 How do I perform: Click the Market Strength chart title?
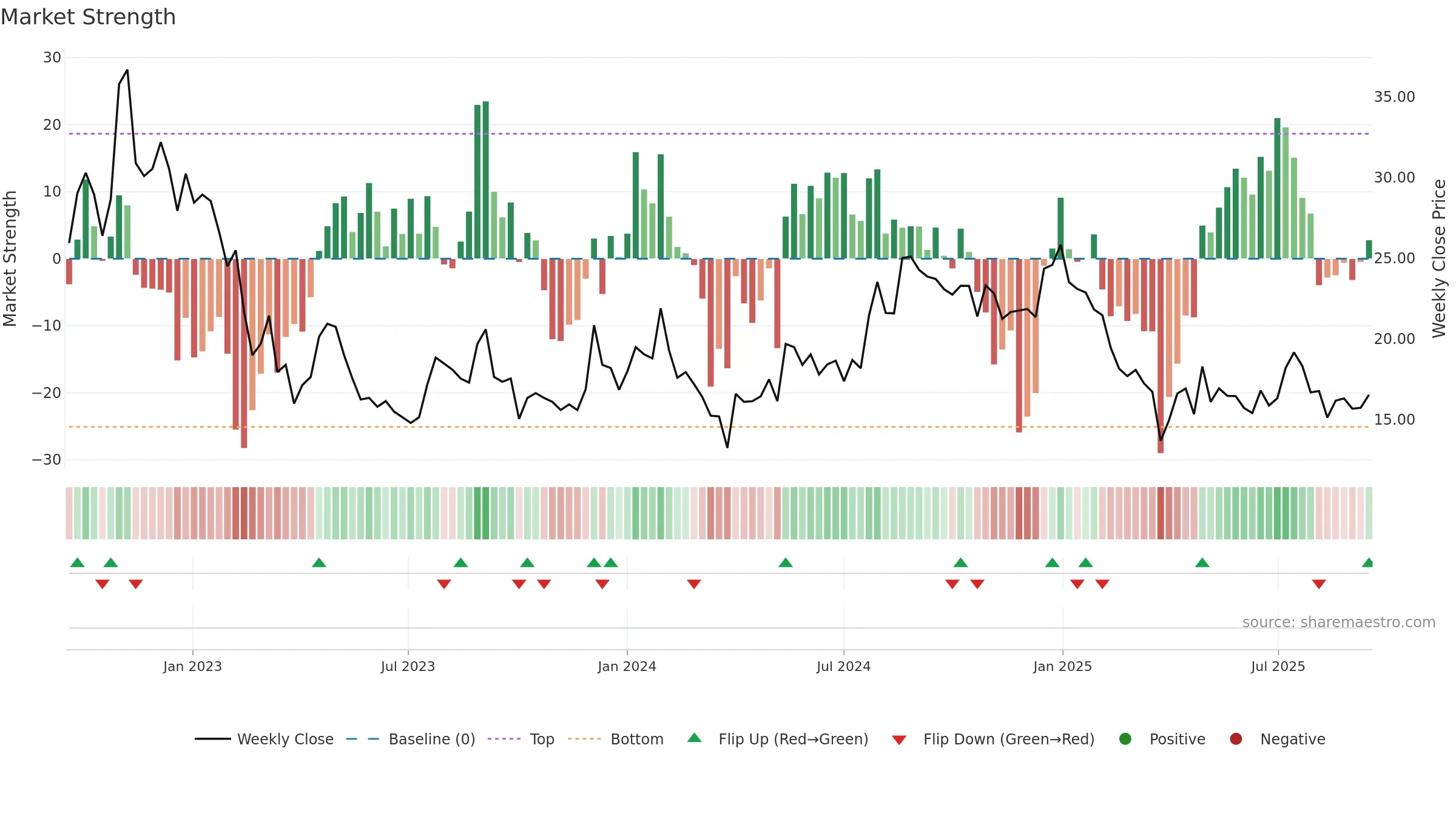pos(88,17)
